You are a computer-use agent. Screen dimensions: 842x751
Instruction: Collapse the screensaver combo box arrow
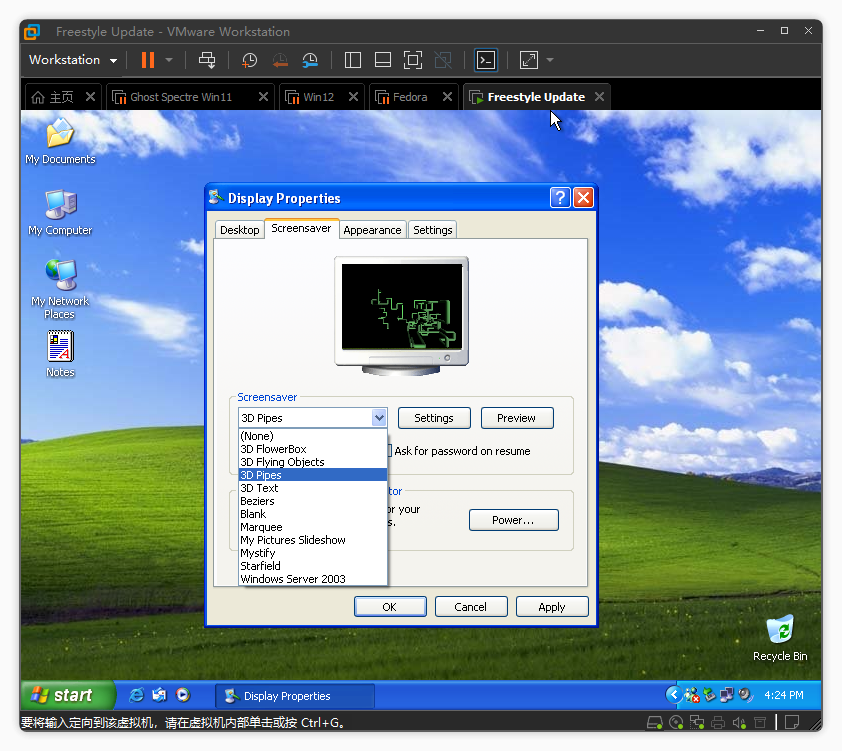(x=379, y=418)
